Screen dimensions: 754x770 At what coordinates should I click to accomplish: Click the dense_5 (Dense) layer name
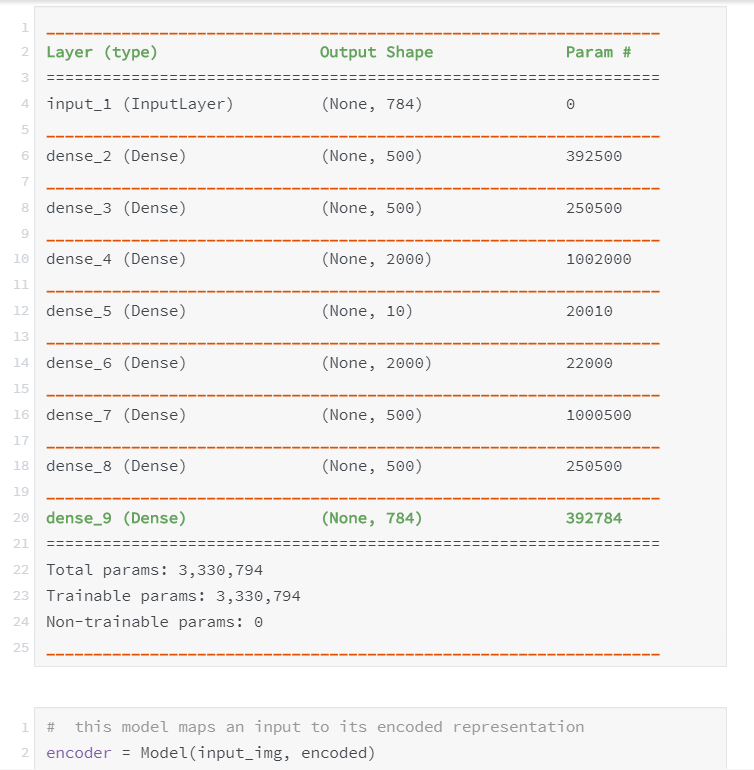116,311
